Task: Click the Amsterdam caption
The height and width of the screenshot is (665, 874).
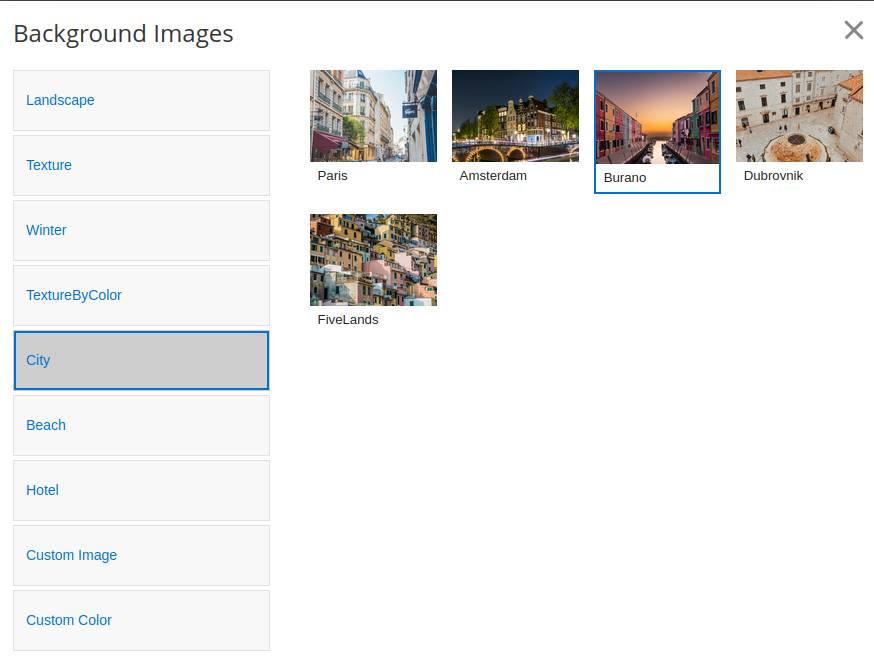Action: [493, 176]
